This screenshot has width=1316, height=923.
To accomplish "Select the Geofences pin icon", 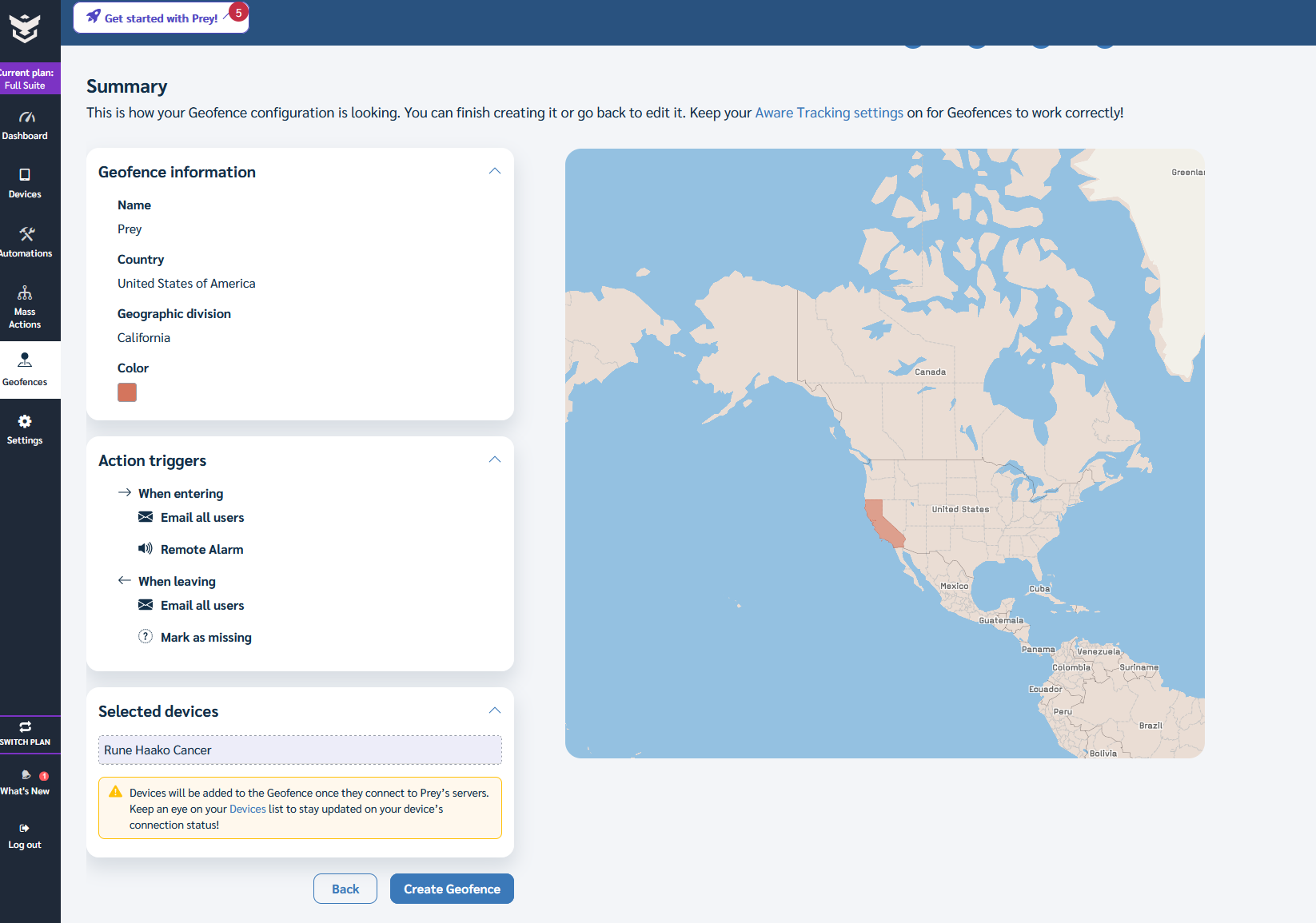I will coord(25,360).
